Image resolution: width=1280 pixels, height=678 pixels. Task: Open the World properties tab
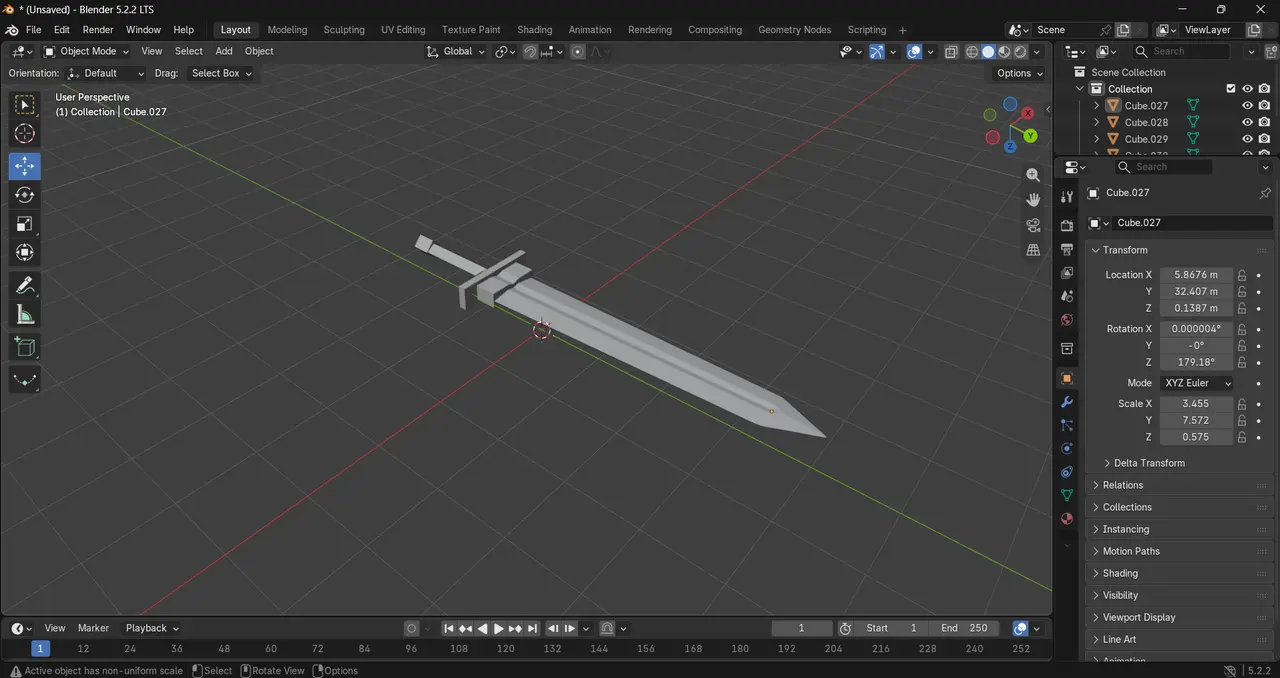click(1067, 320)
